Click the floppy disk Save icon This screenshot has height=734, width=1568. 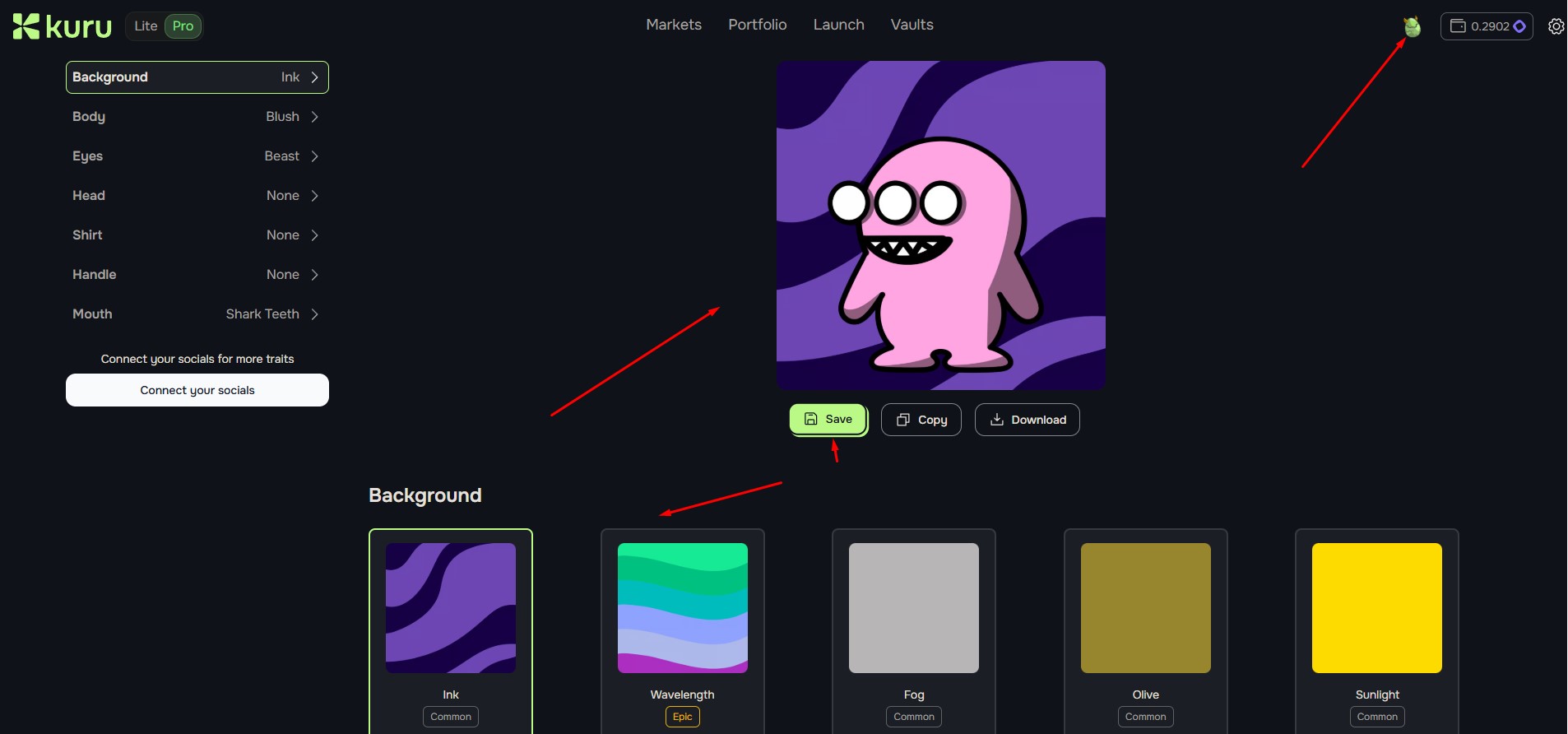pos(811,419)
